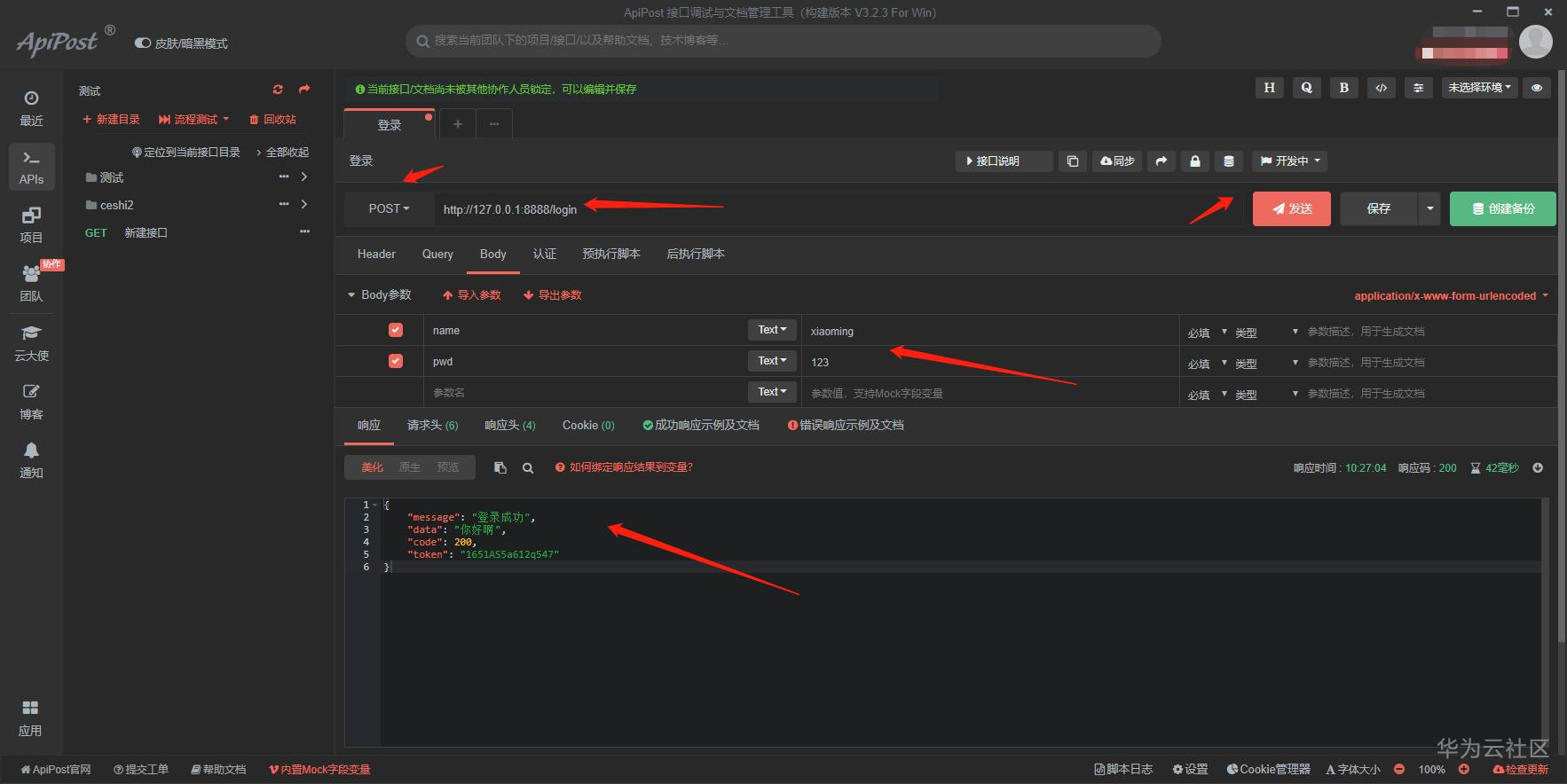Open the 未选择环境 environment dropdown
This screenshot has height=784, width=1567.
[x=1479, y=88]
